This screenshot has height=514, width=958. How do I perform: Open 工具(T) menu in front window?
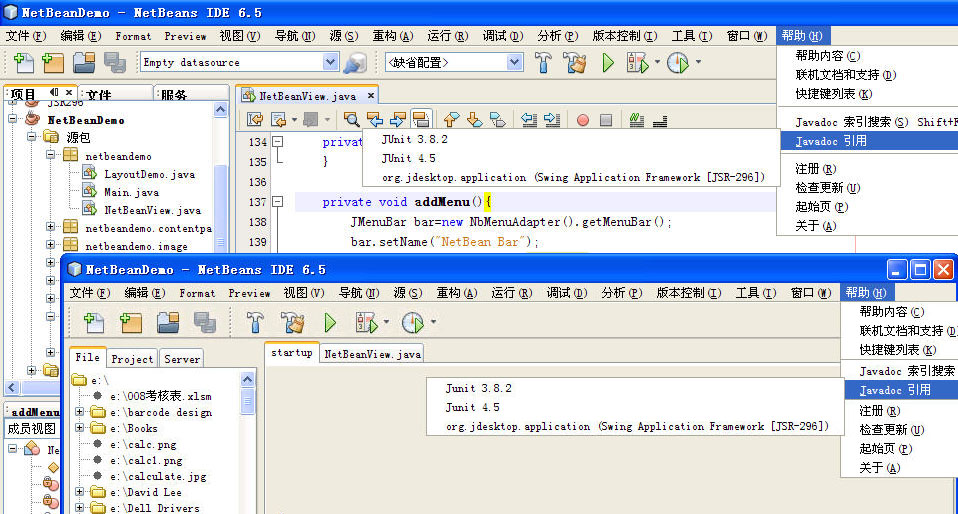coord(755,293)
